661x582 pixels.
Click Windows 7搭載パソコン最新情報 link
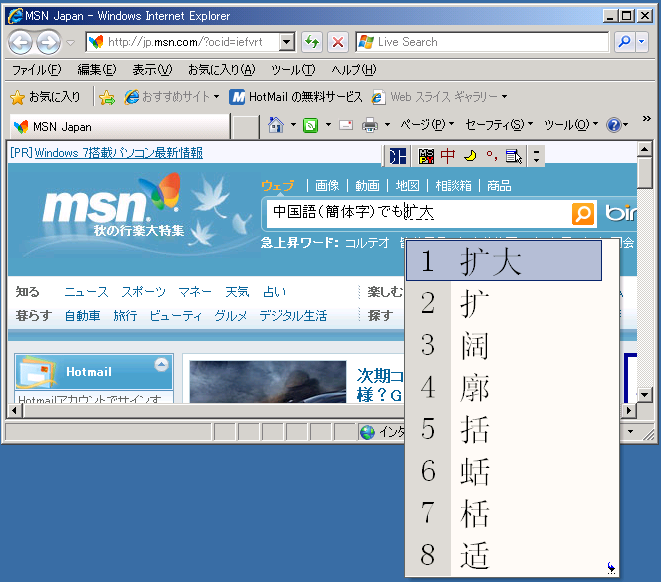pyautogui.click(x=118, y=153)
